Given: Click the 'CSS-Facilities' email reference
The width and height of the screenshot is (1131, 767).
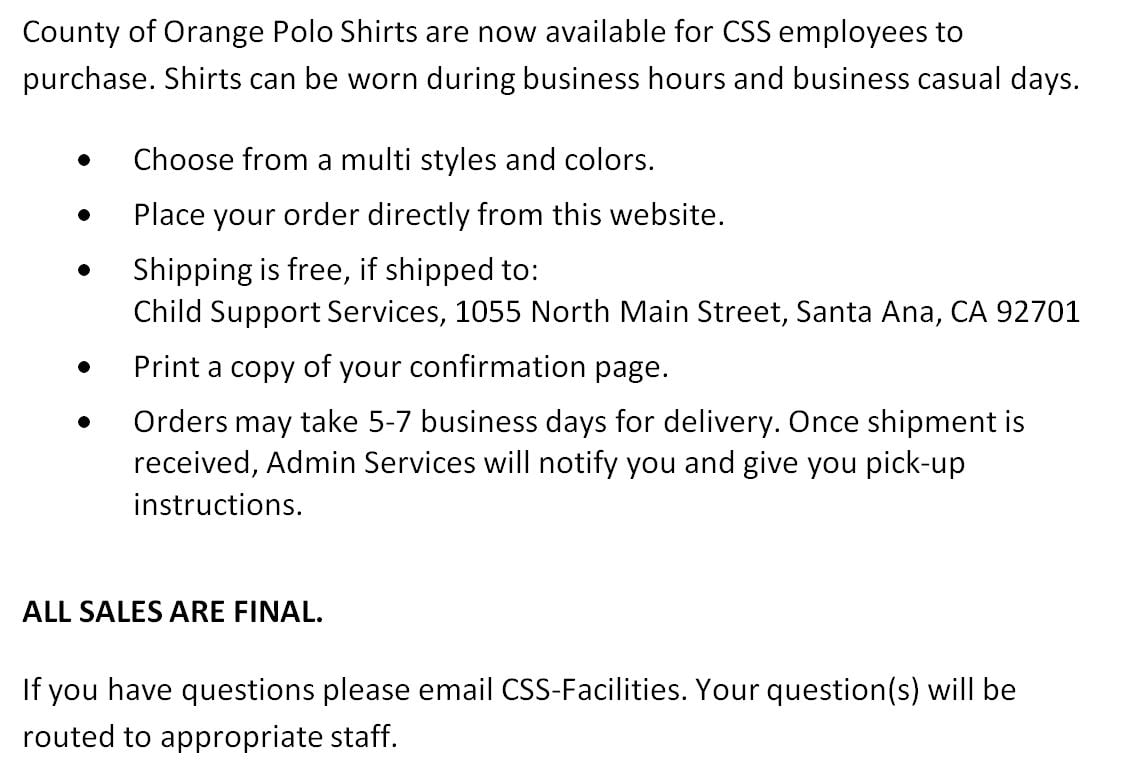Looking at the screenshot, I should point(591,690).
